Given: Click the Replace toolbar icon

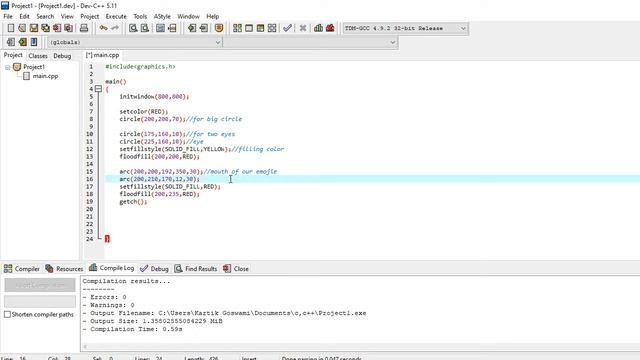Looking at the screenshot, I should 144,28.
